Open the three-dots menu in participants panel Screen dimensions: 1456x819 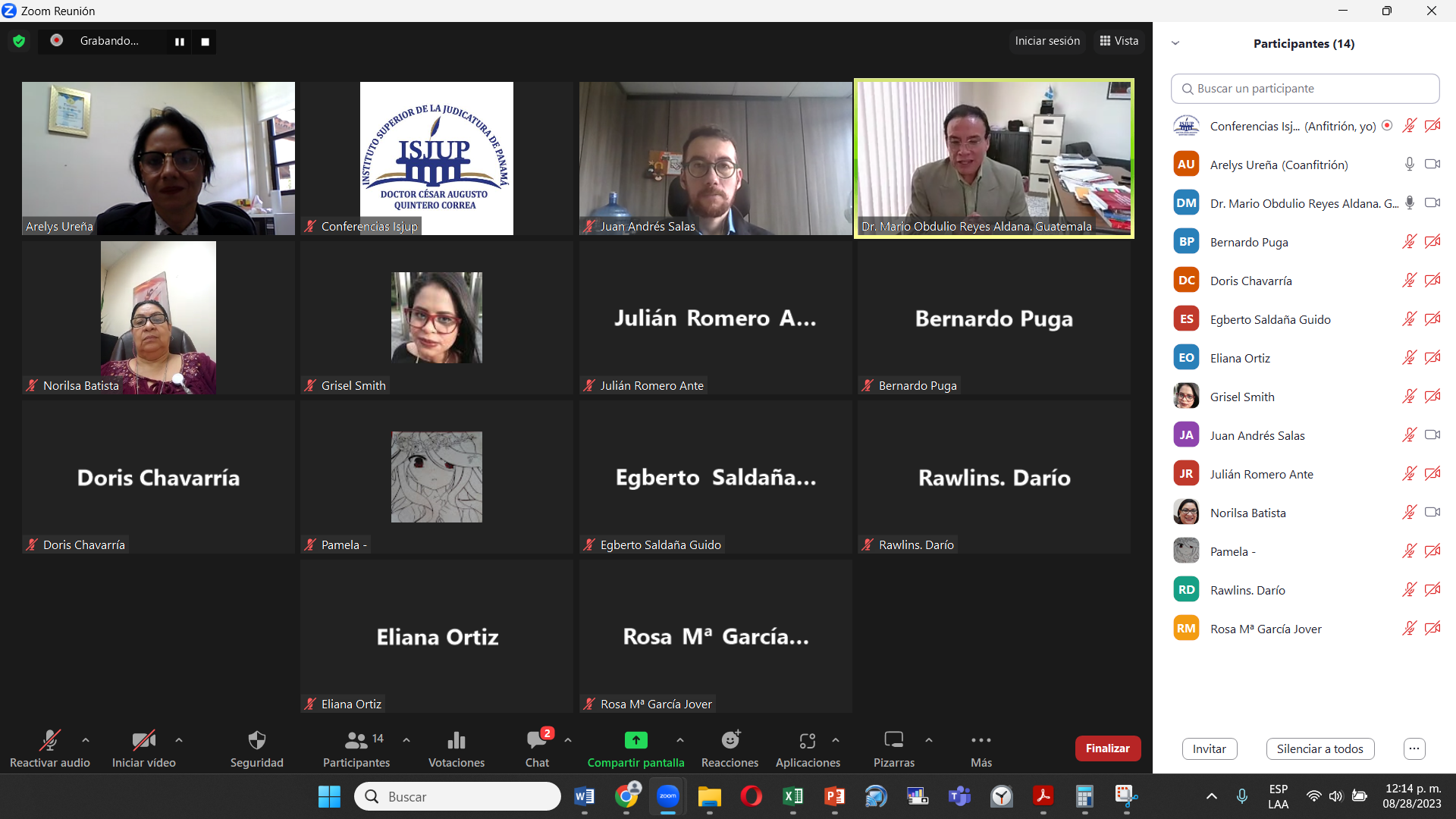(1414, 749)
